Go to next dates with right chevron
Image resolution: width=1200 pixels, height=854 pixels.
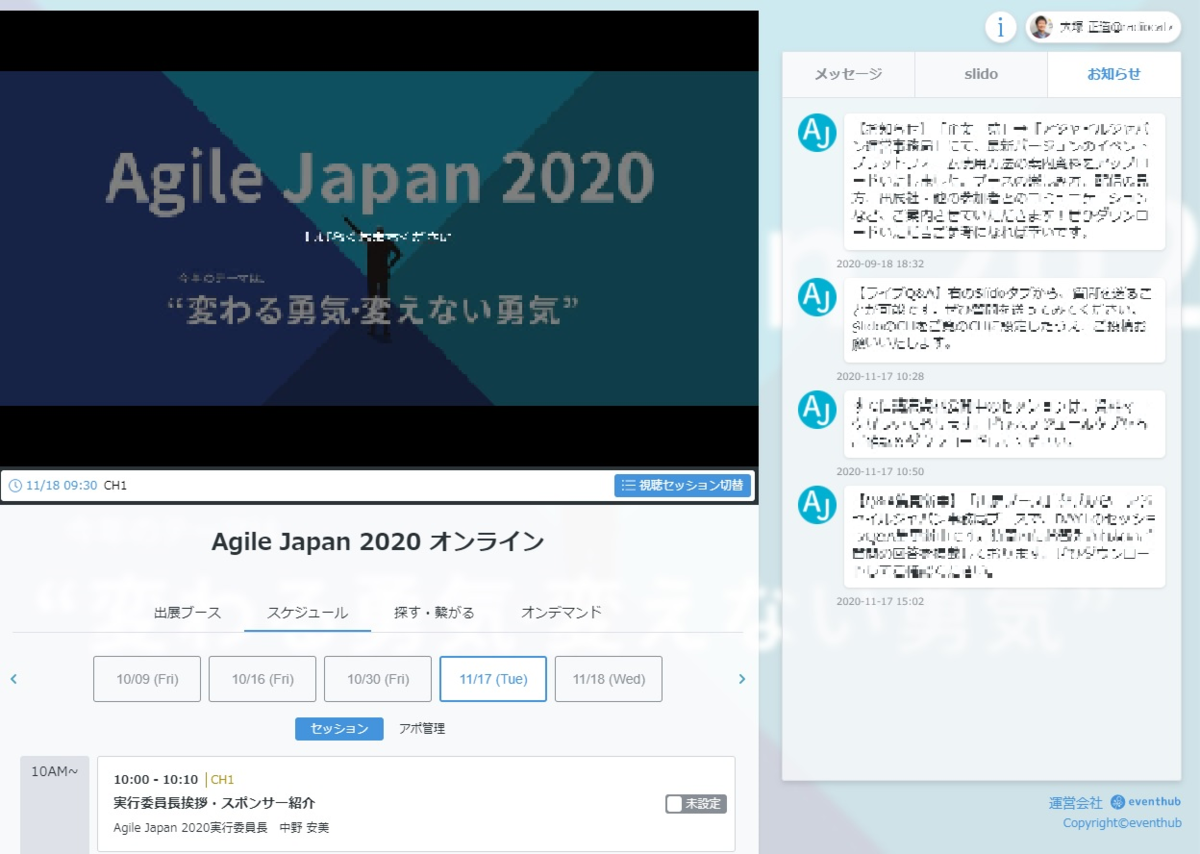(742, 679)
